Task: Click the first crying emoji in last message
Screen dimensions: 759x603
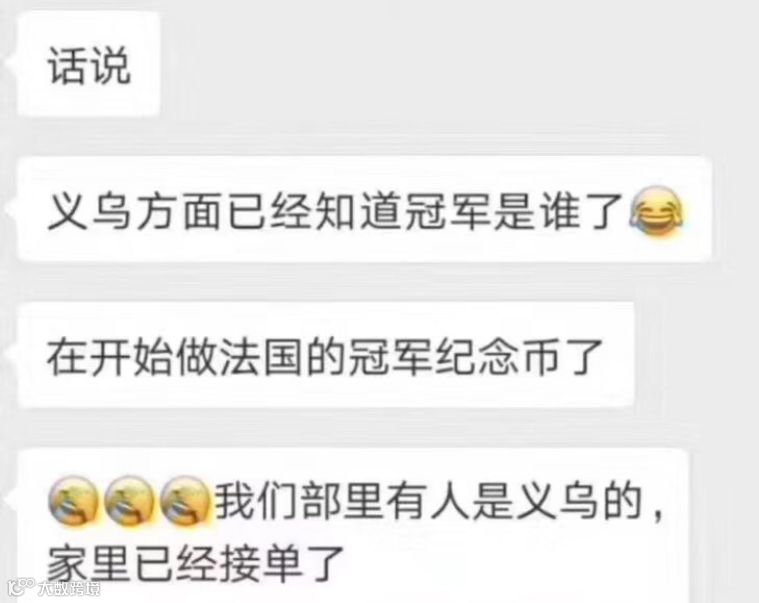Action: [x=73, y=501]
